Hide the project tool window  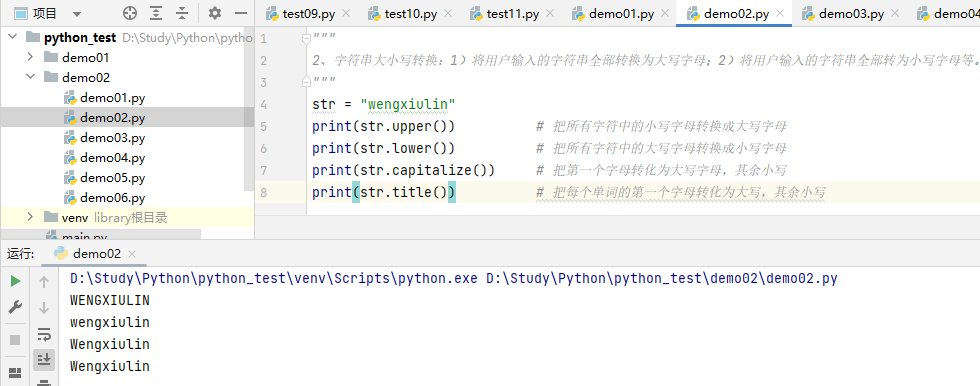[x=241, y=13]
